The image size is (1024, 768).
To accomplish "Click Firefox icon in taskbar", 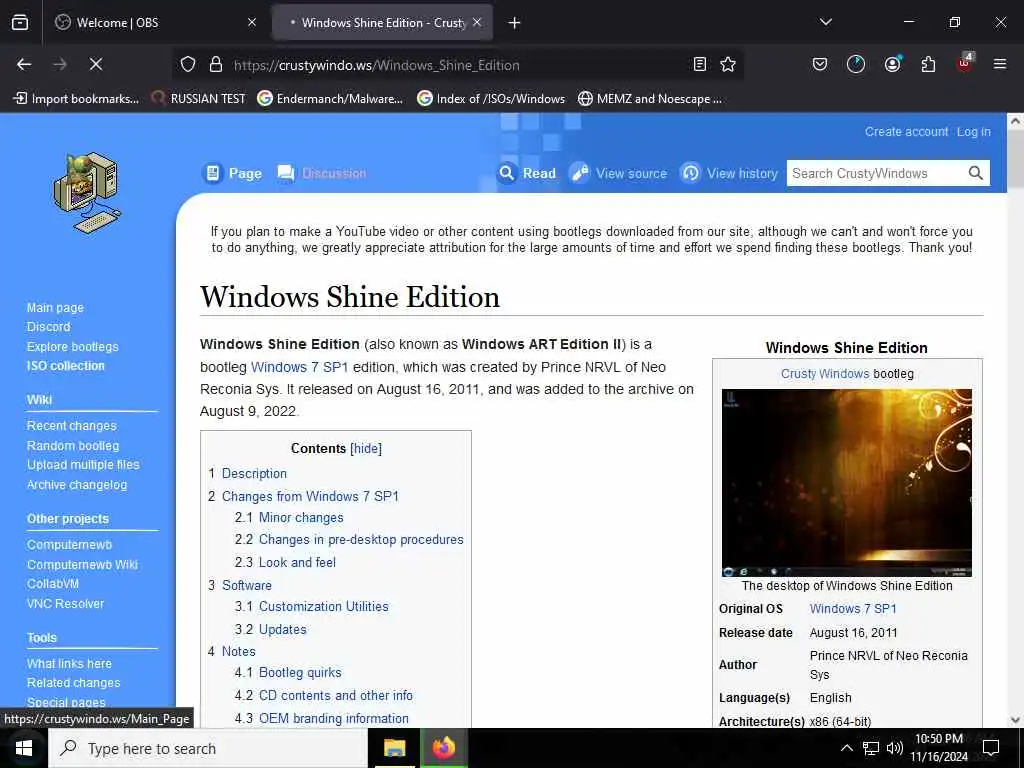I will (x=443, y=748).
